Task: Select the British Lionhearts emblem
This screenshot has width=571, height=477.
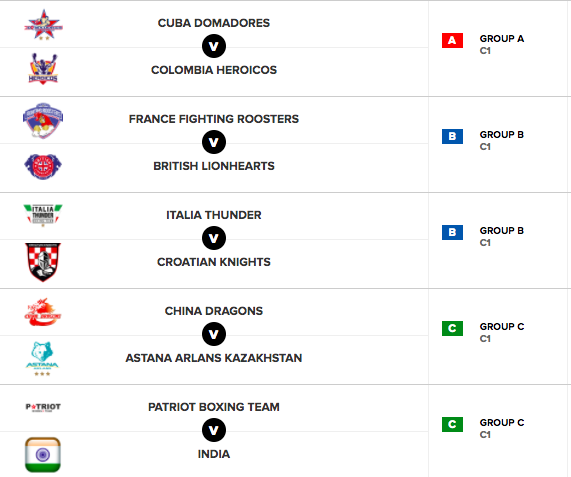Action: [43, 167]
